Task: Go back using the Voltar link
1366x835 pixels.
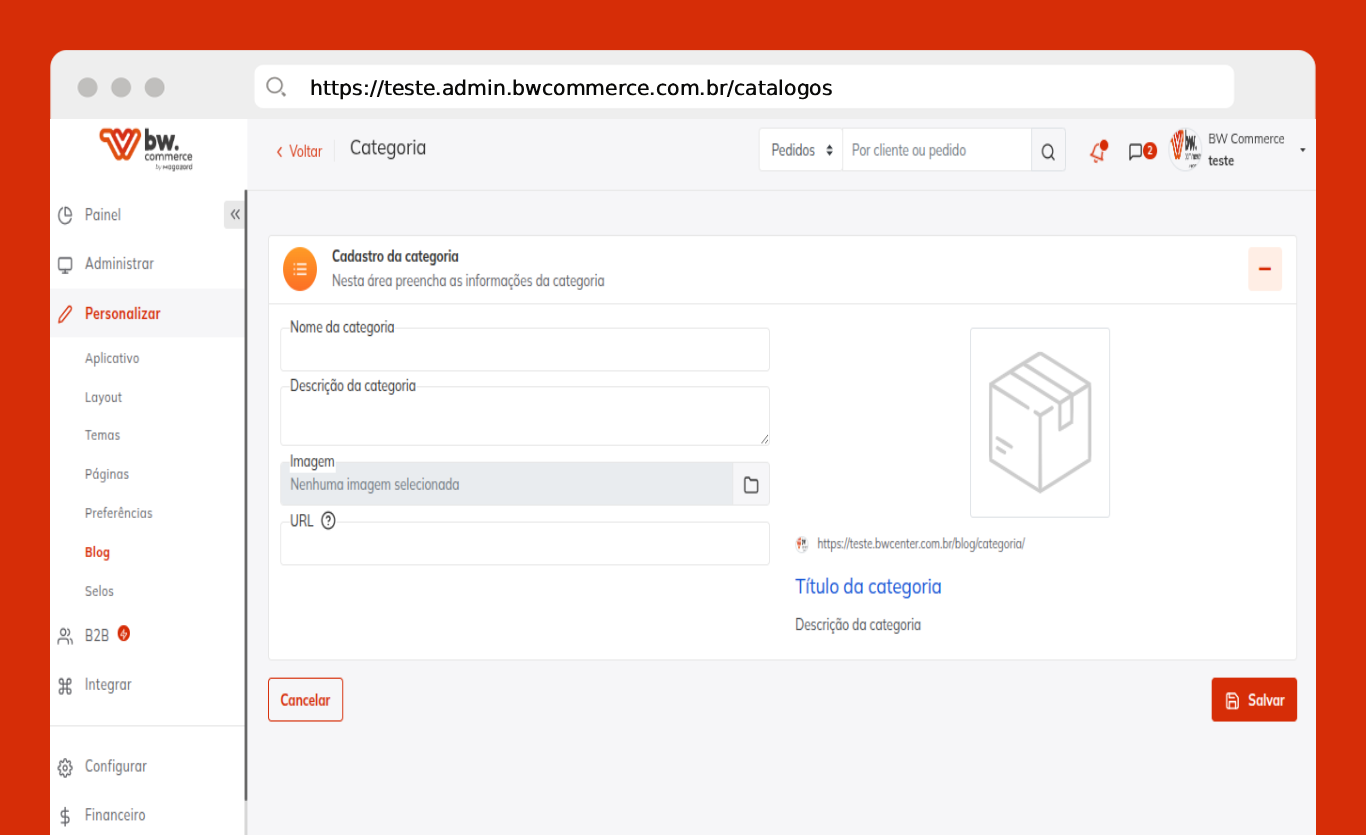Action: 300,152
